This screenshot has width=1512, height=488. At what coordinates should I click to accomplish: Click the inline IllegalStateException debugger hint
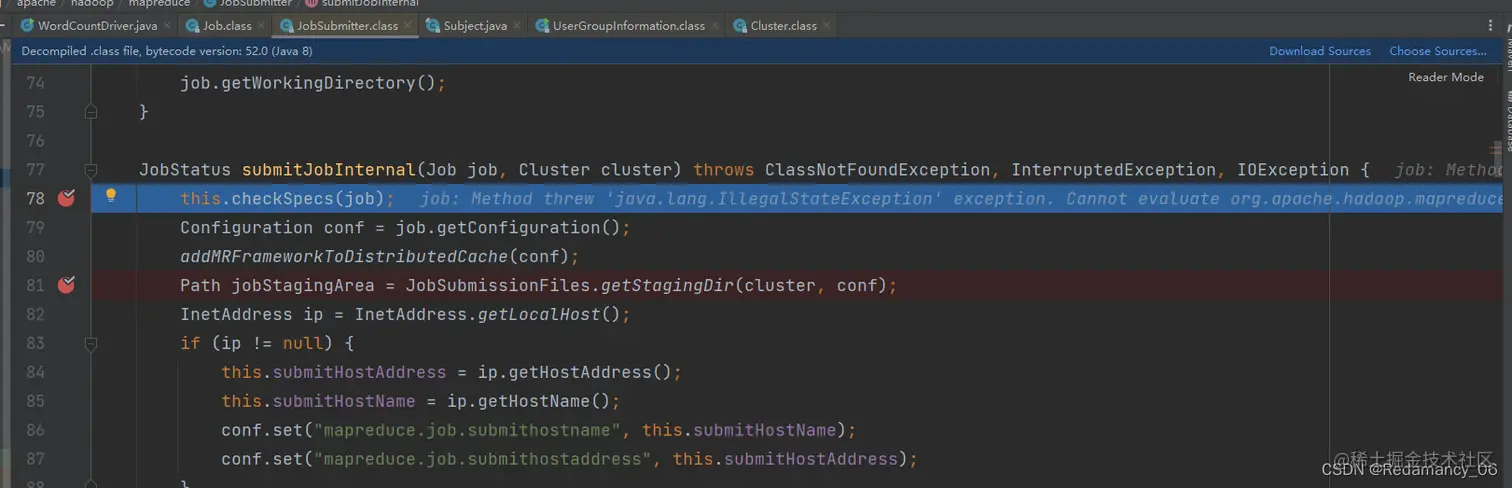point(960,198)
